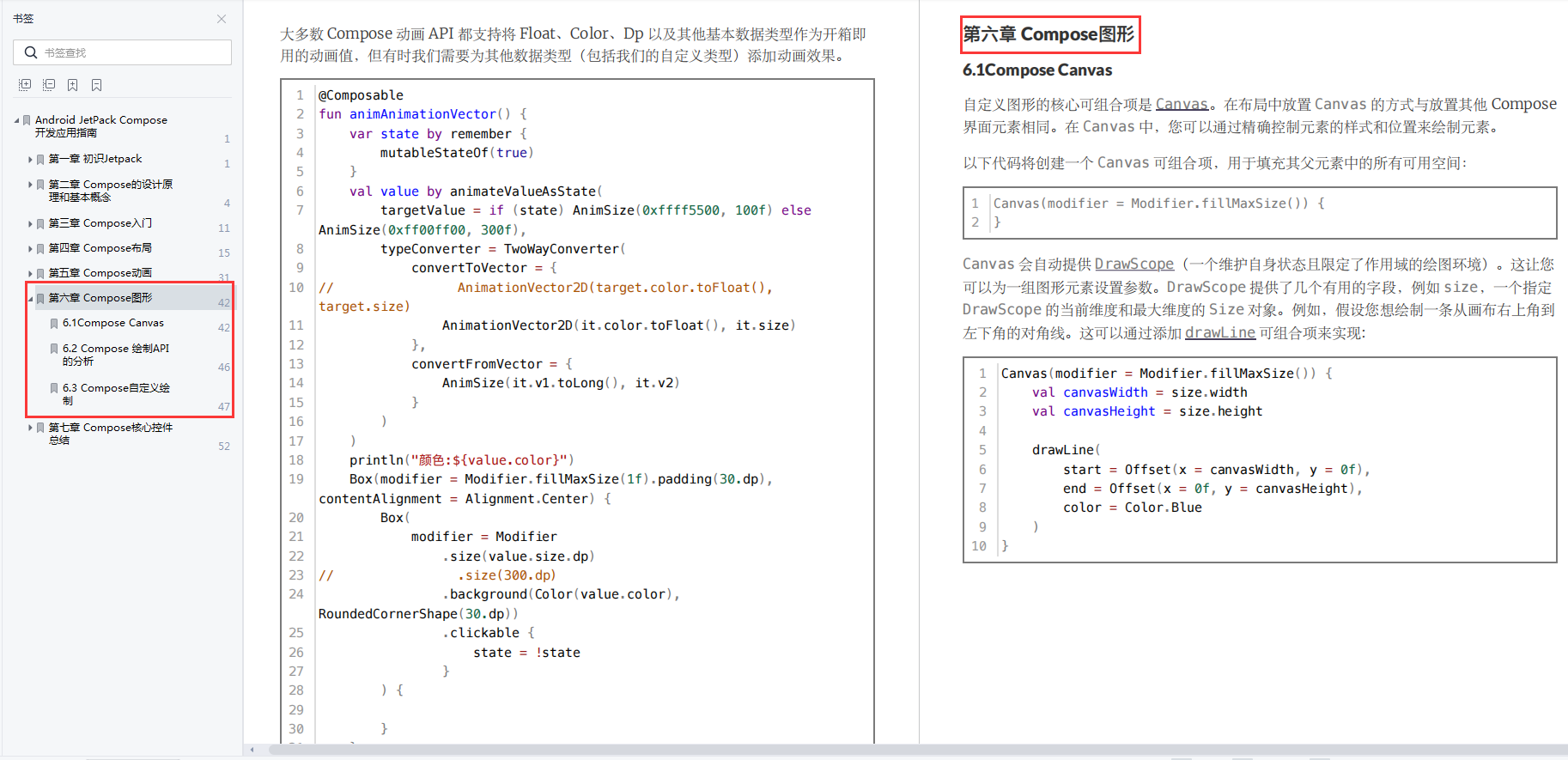
Task: Go to 第二章 Compose的设计原理和基本概念
Action: tap(111, 191)
